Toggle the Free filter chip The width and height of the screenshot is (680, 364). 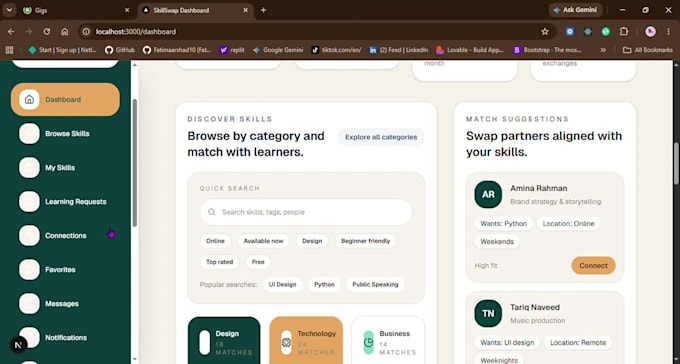tap(258, 262)
